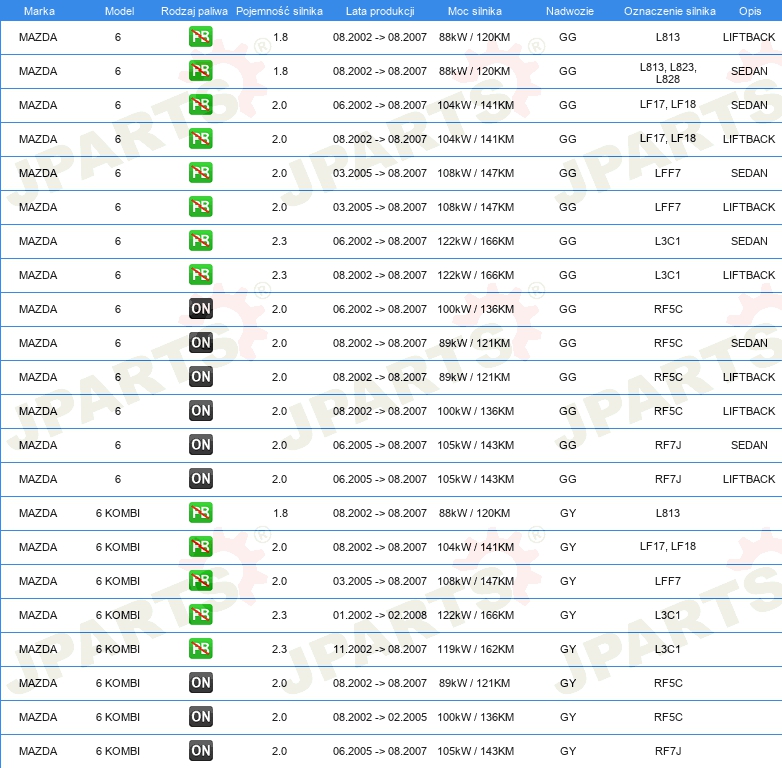Select the date range 01.2002 -> 02.2008
Viewport: 782px width, 768px height.
pyautogui.click(x=380, y=615)
